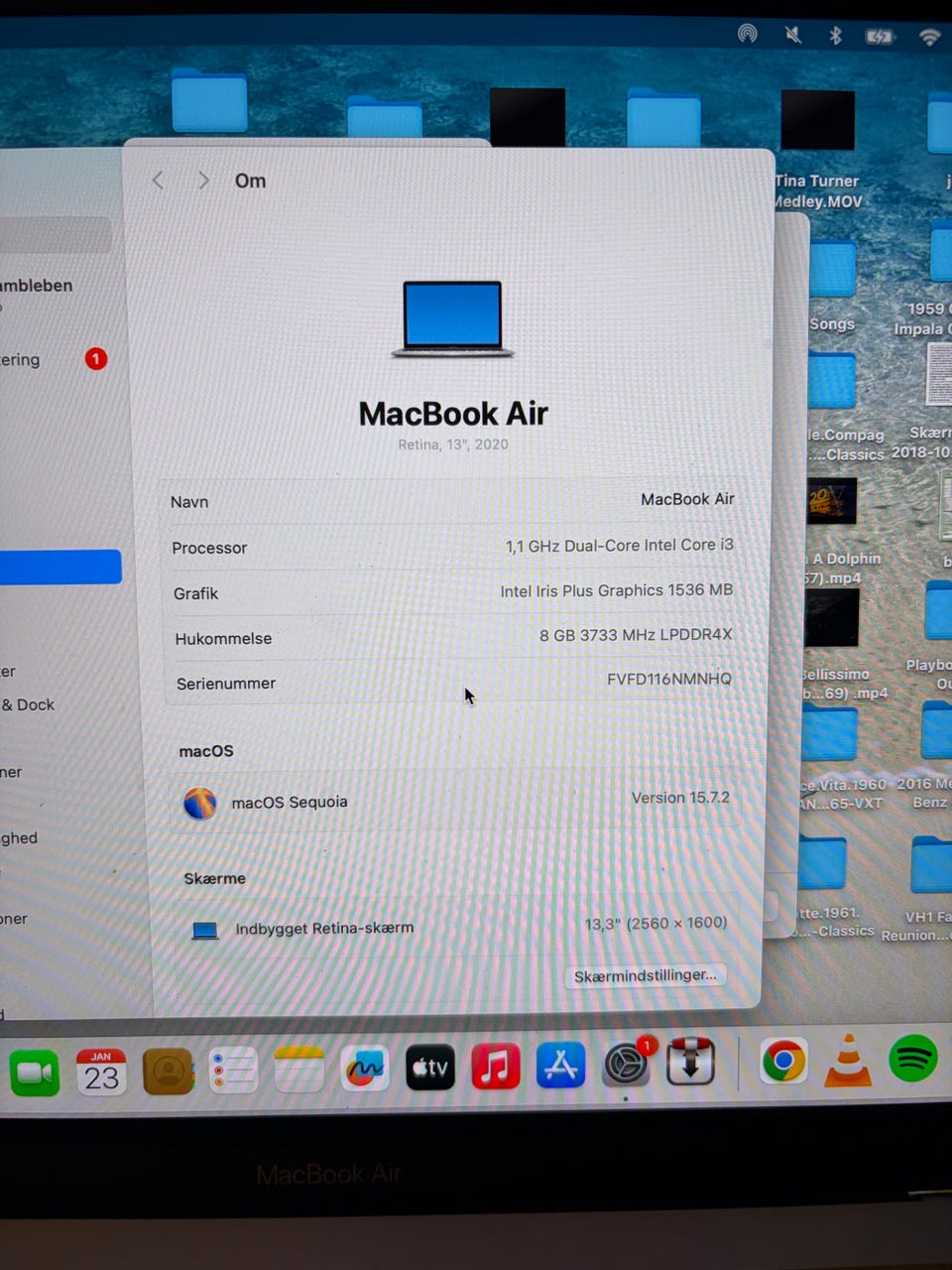Screen dimensions: 952x1270
Task: Select the 'Songs' folder on the desktop
Action: pyautogui.click(x=831, y=286)
